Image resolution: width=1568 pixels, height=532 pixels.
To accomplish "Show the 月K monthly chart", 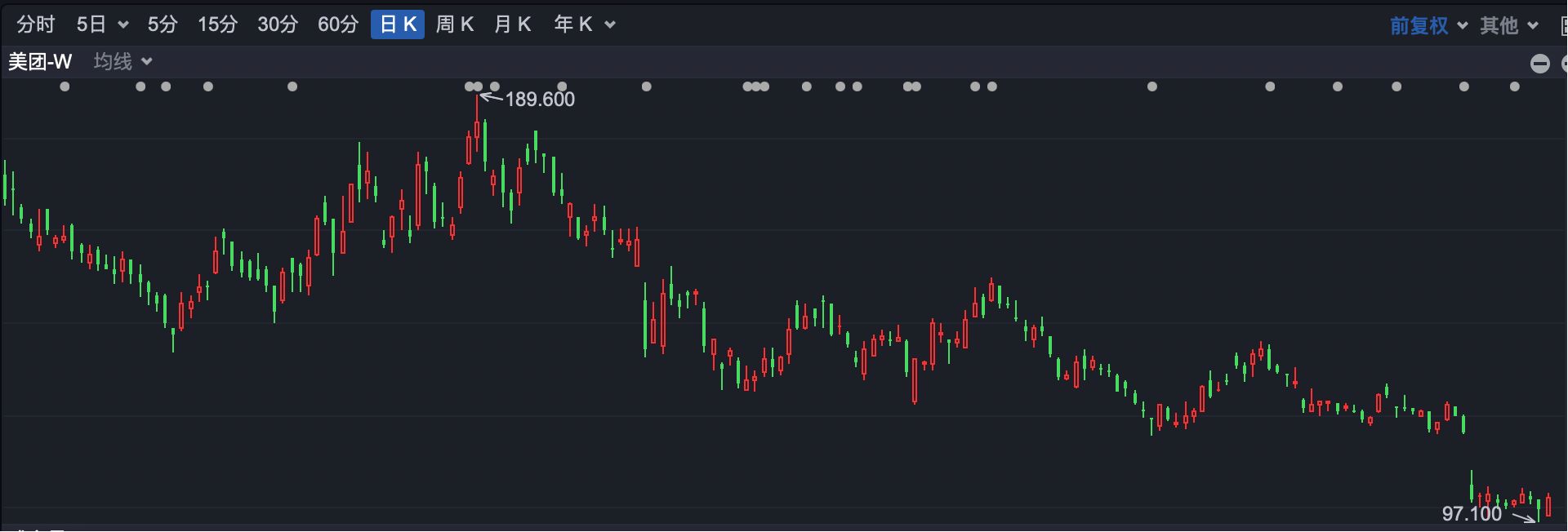I will click(x=513, y=24).
